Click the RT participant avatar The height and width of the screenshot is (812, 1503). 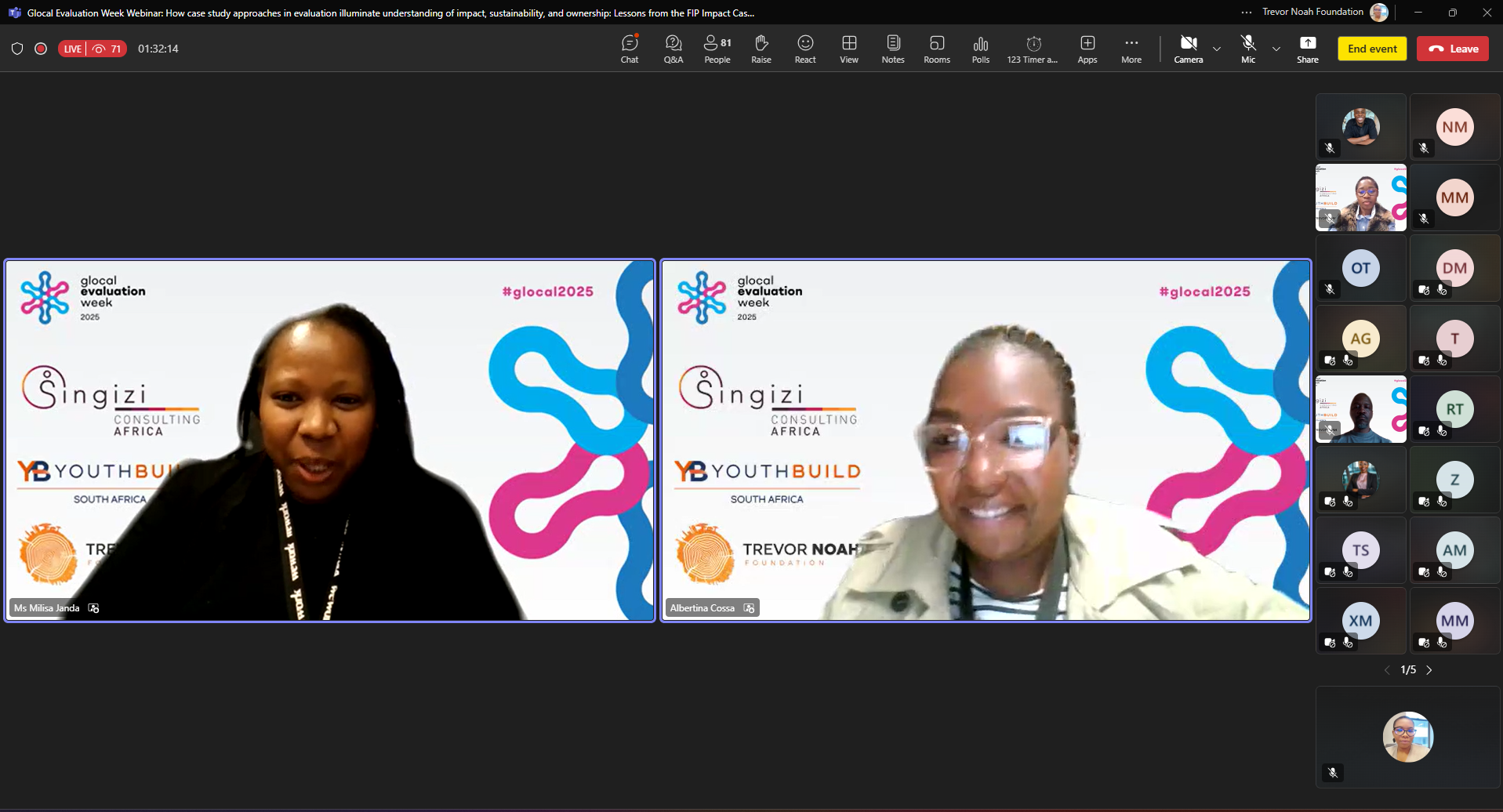(x=1455, y=409)
